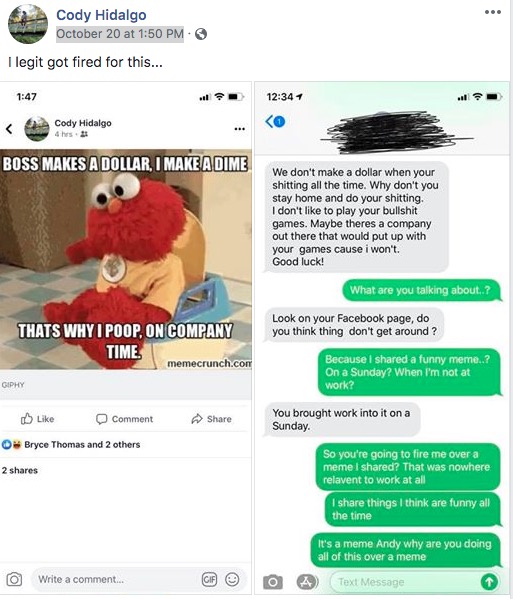Screen dimensions: 513x599
Task: Send message with green arrow button
Action: pos(489,582)
